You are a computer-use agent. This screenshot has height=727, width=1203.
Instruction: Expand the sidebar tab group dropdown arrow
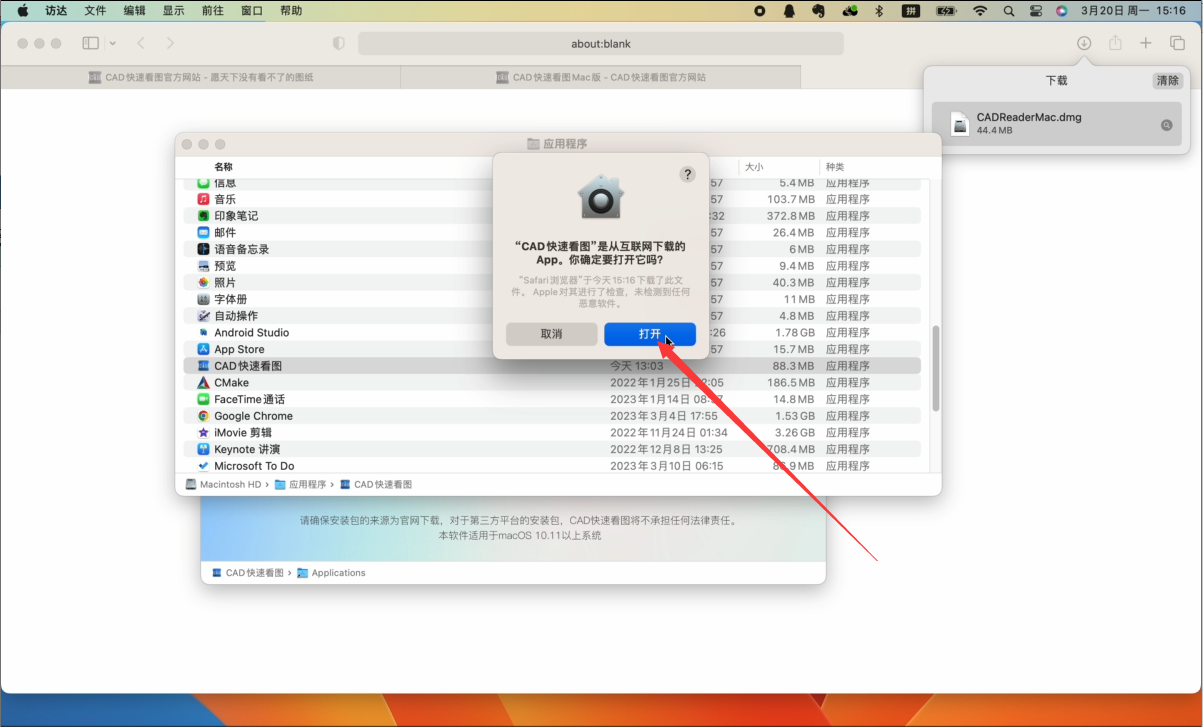click(112, 43)
